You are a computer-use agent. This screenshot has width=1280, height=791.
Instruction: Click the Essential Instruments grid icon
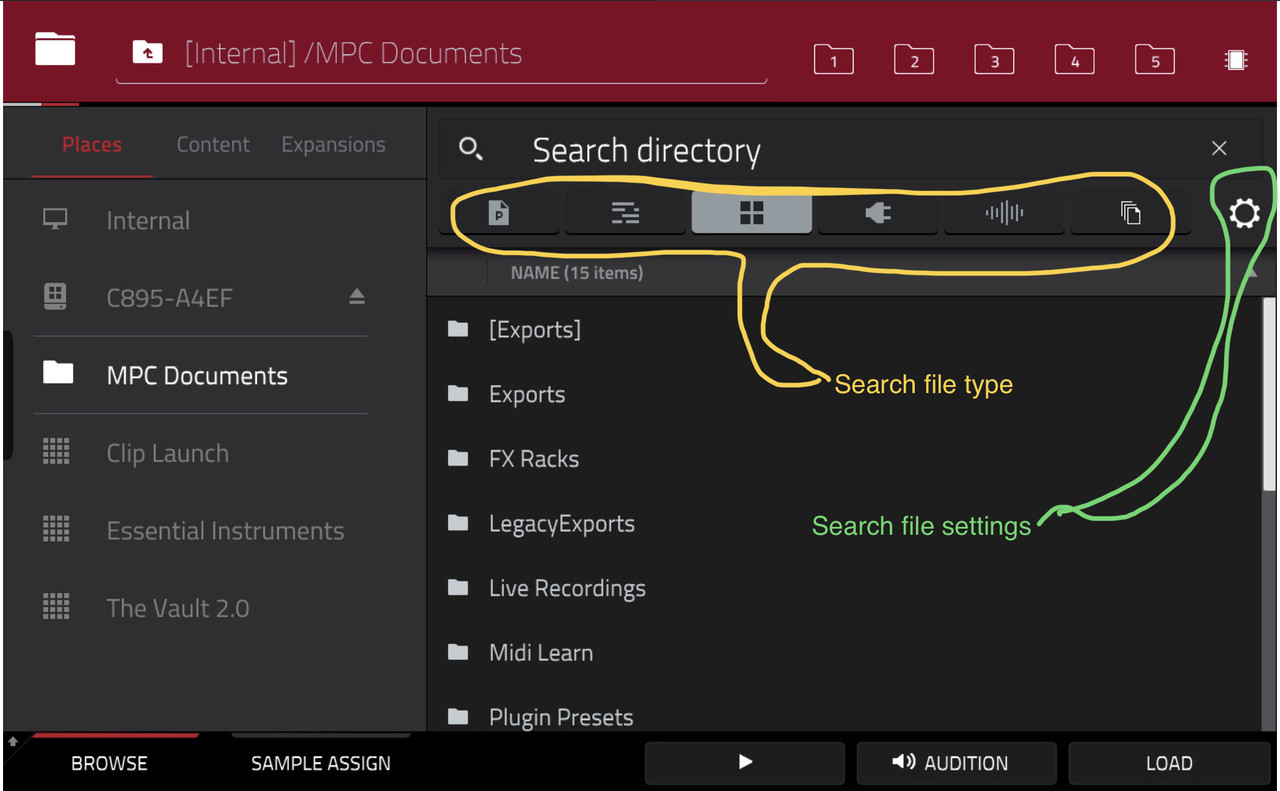tap(56, 529)
